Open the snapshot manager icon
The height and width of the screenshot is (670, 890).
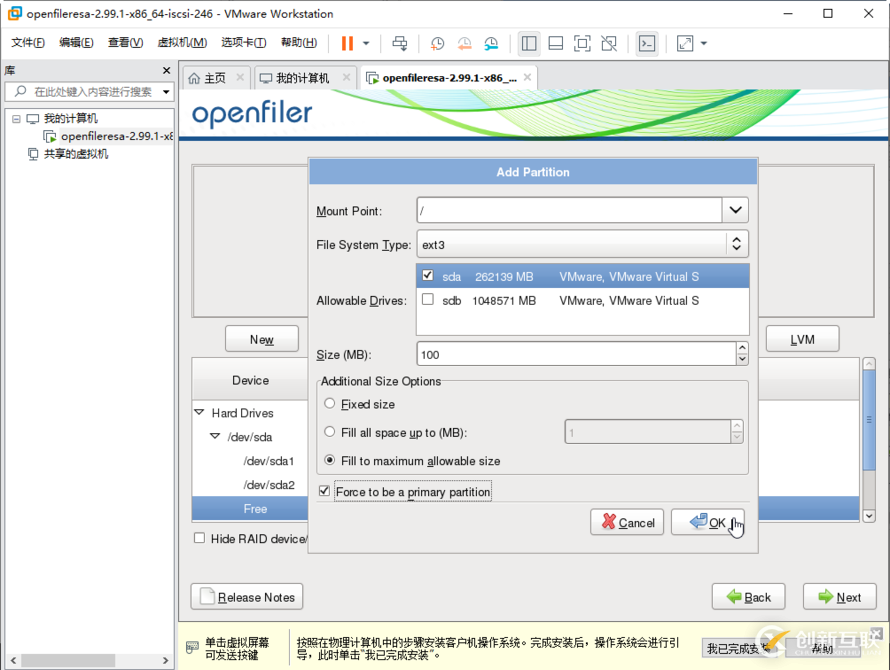tap(491, 43)
